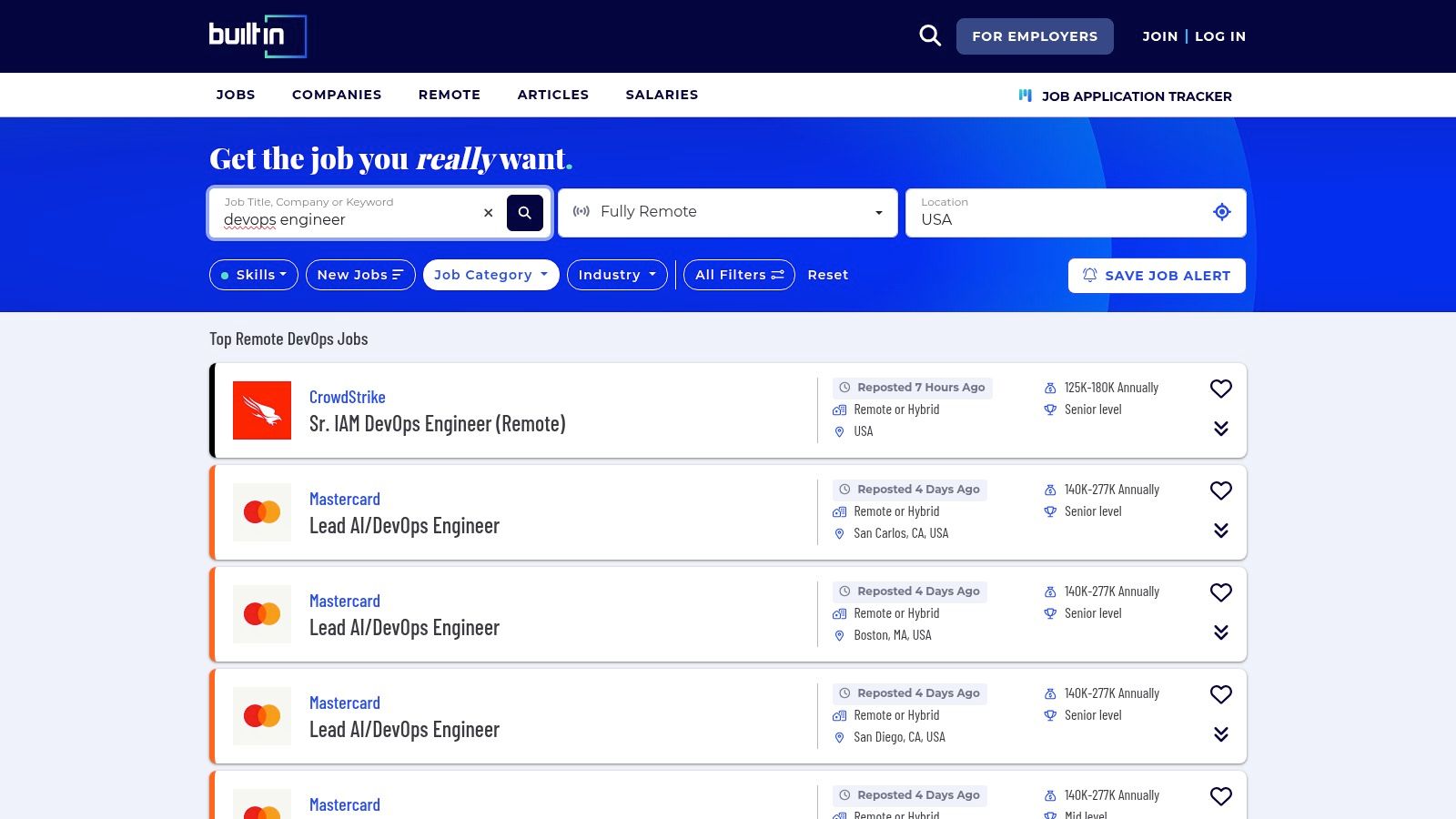Open the Salaries nav item
Viewport: 1456px width, 819px height.
(x=662, y=95)
